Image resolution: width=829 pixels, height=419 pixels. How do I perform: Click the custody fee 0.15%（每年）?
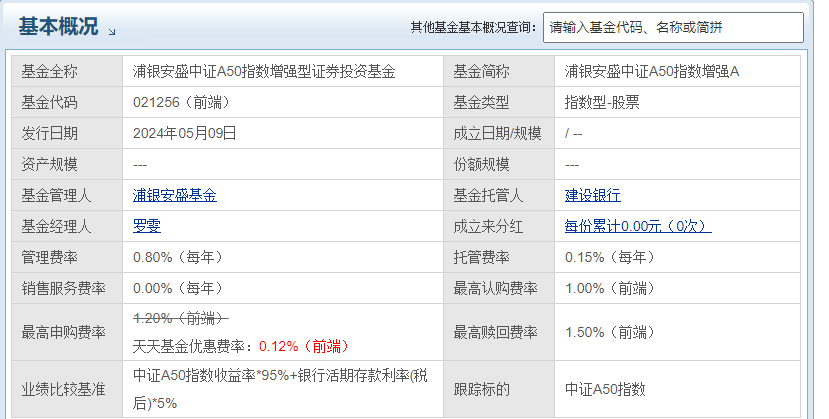click(612, 257)
